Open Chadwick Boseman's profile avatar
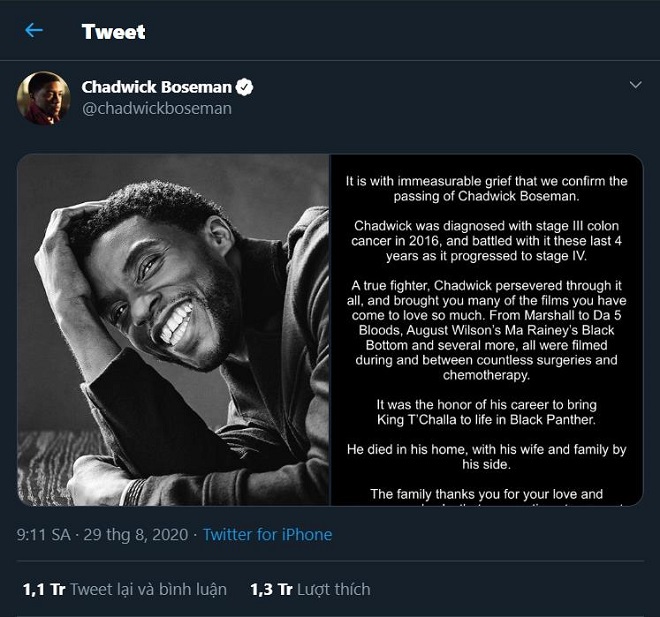 [x=44, y=98]
